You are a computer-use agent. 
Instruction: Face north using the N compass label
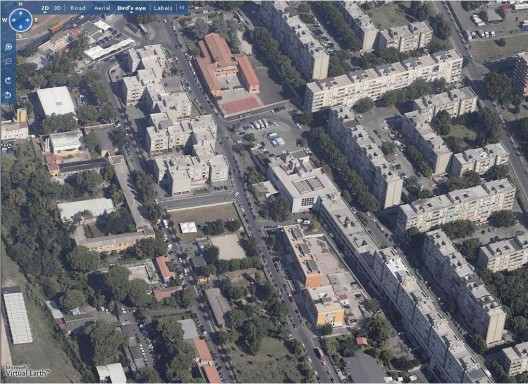point(21,4)
